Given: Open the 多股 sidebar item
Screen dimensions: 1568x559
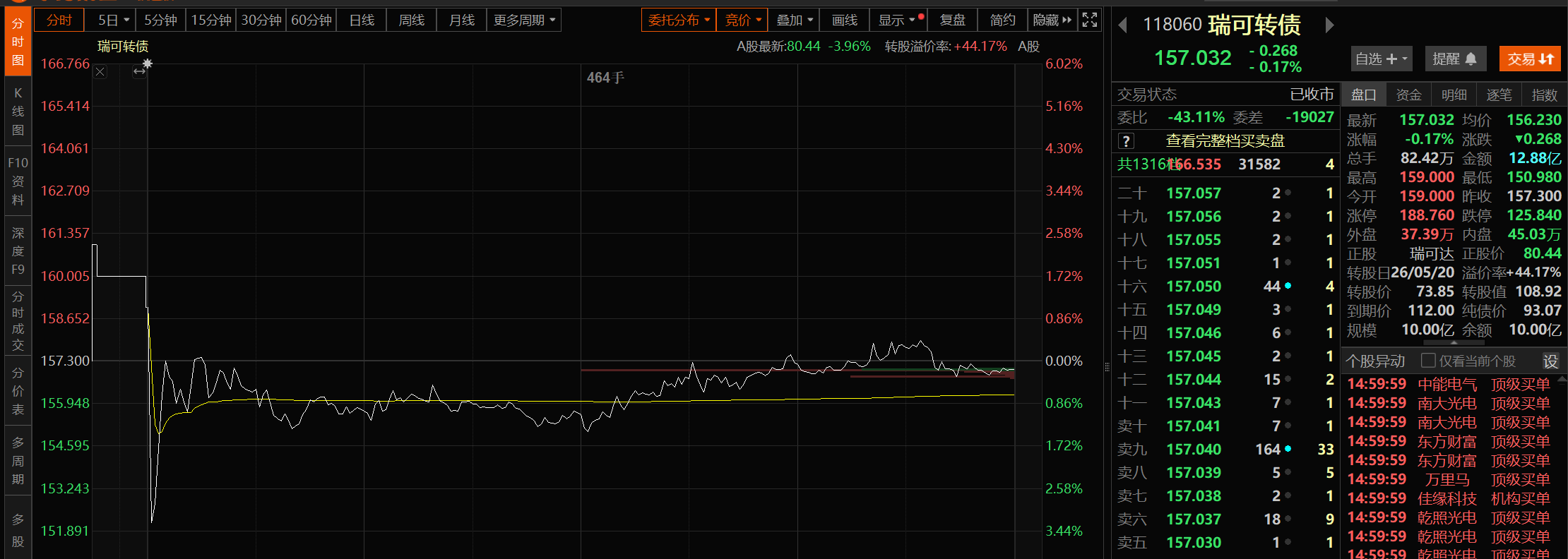Looking at the screenshot, I should [x=18, y=529].
